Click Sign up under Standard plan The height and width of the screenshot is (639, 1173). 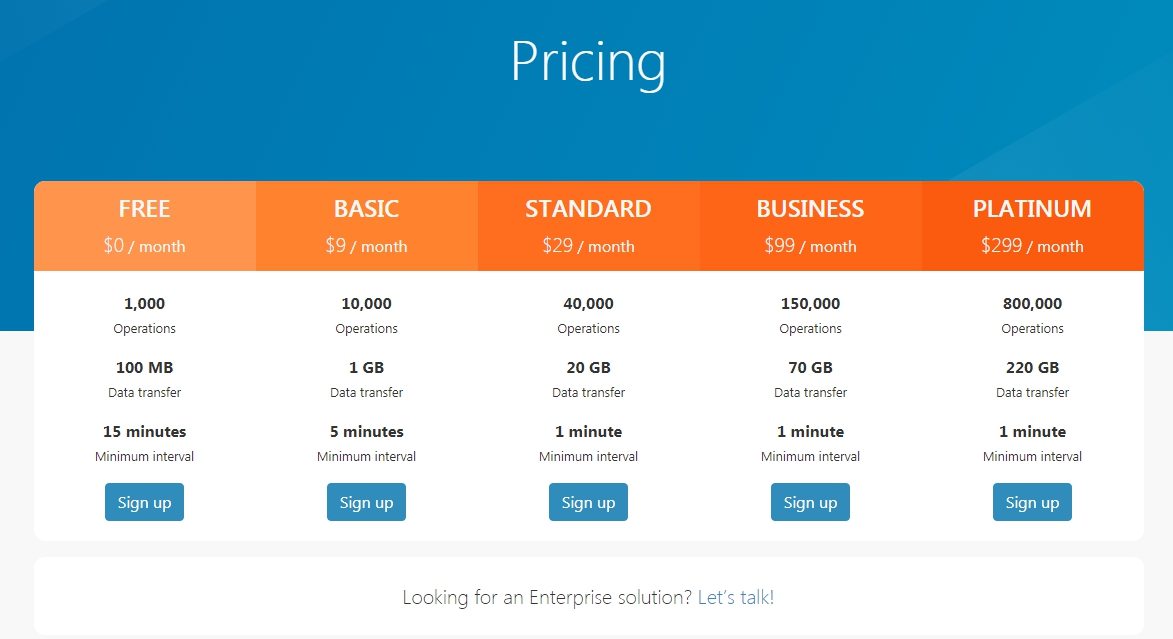[x=588, y=502]
